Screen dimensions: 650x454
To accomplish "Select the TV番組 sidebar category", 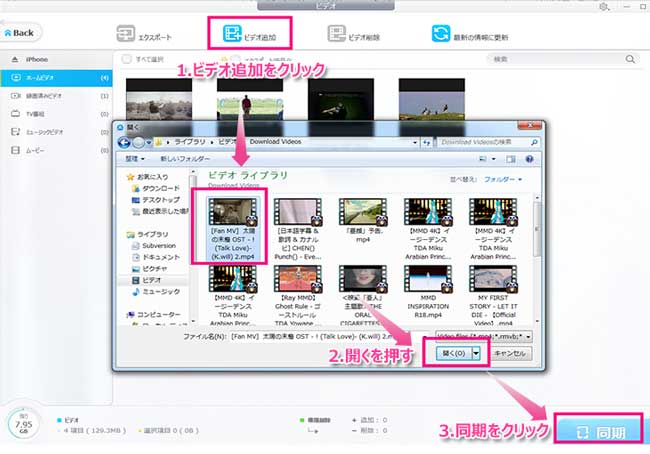I will click(x=56, y=114).
